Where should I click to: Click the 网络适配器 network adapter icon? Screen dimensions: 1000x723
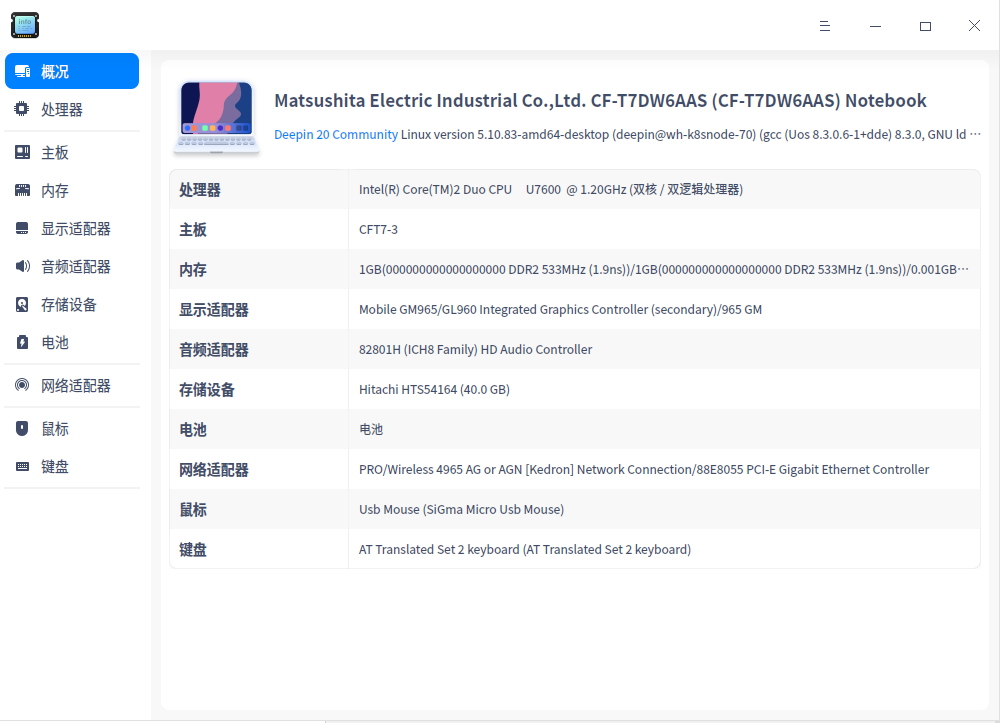click(x=21, y=385)
